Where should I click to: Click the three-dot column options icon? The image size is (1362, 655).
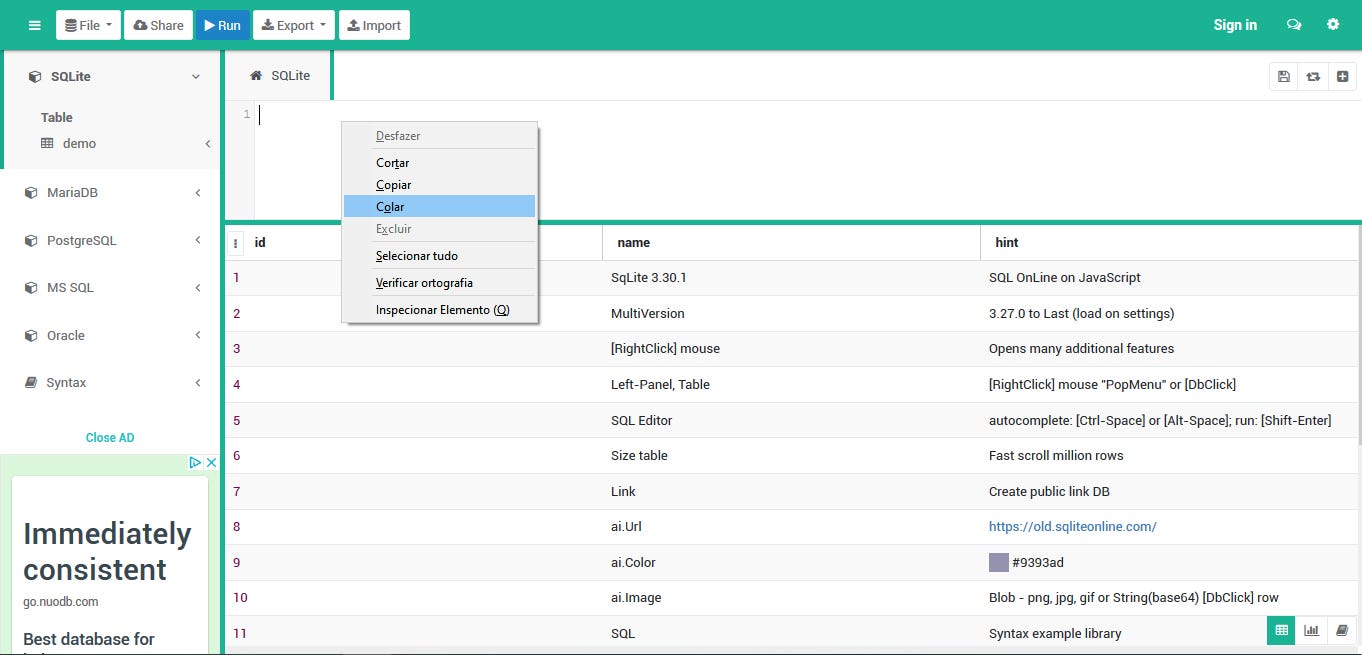(236, 243)
